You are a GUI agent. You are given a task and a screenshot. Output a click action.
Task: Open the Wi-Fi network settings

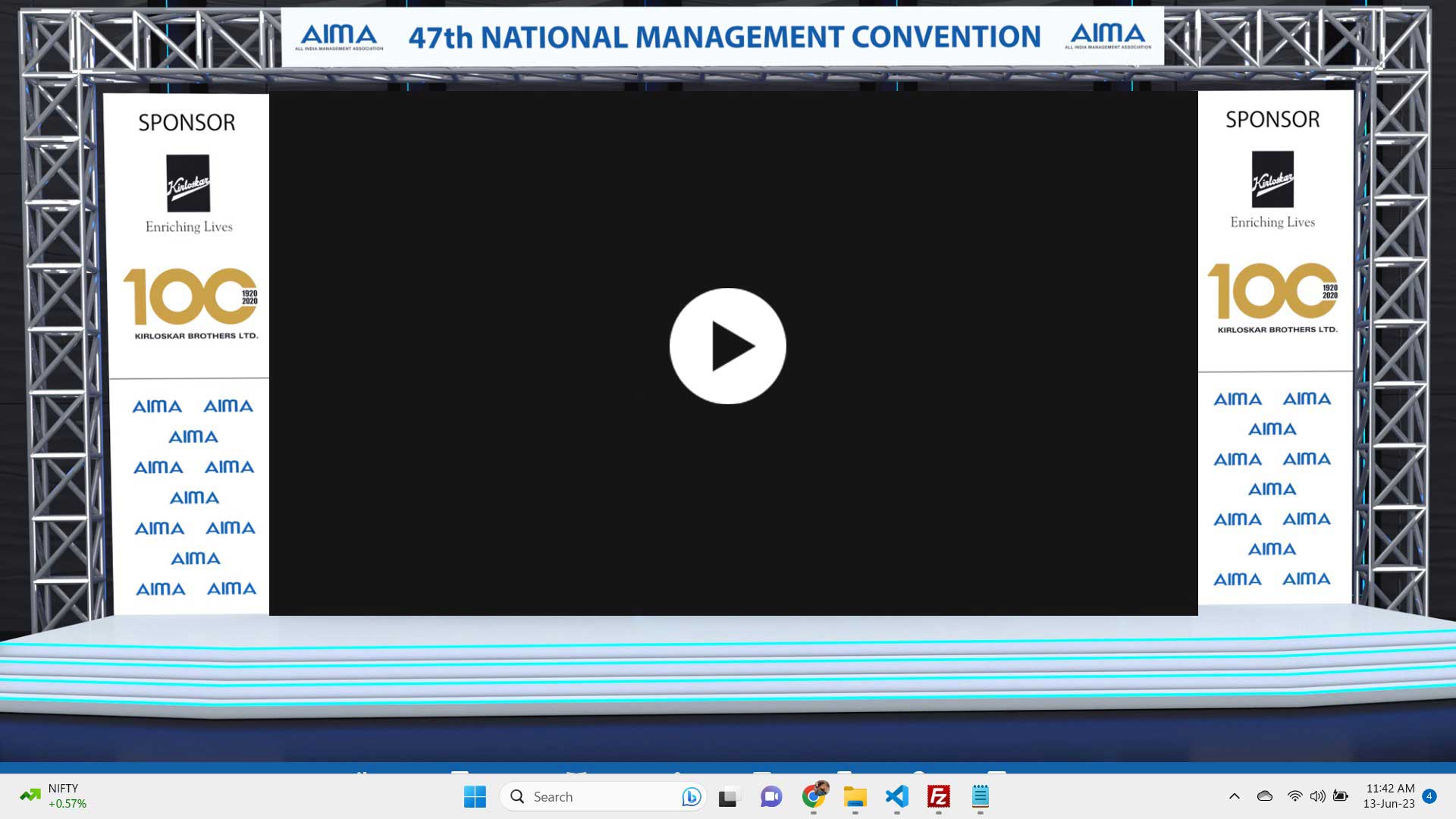pyautogui.click(x=1294, y=796)
